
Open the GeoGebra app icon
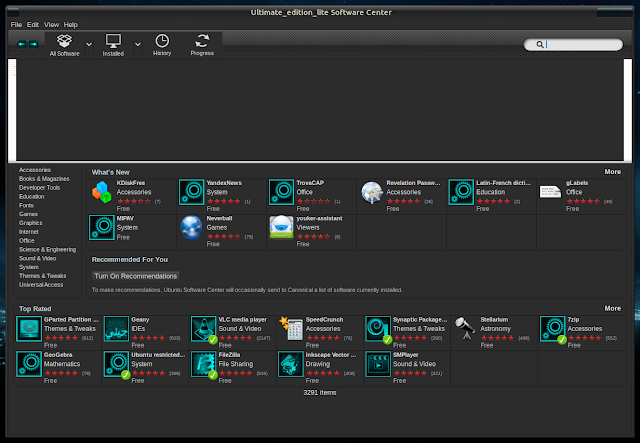(x=29, y=364)
